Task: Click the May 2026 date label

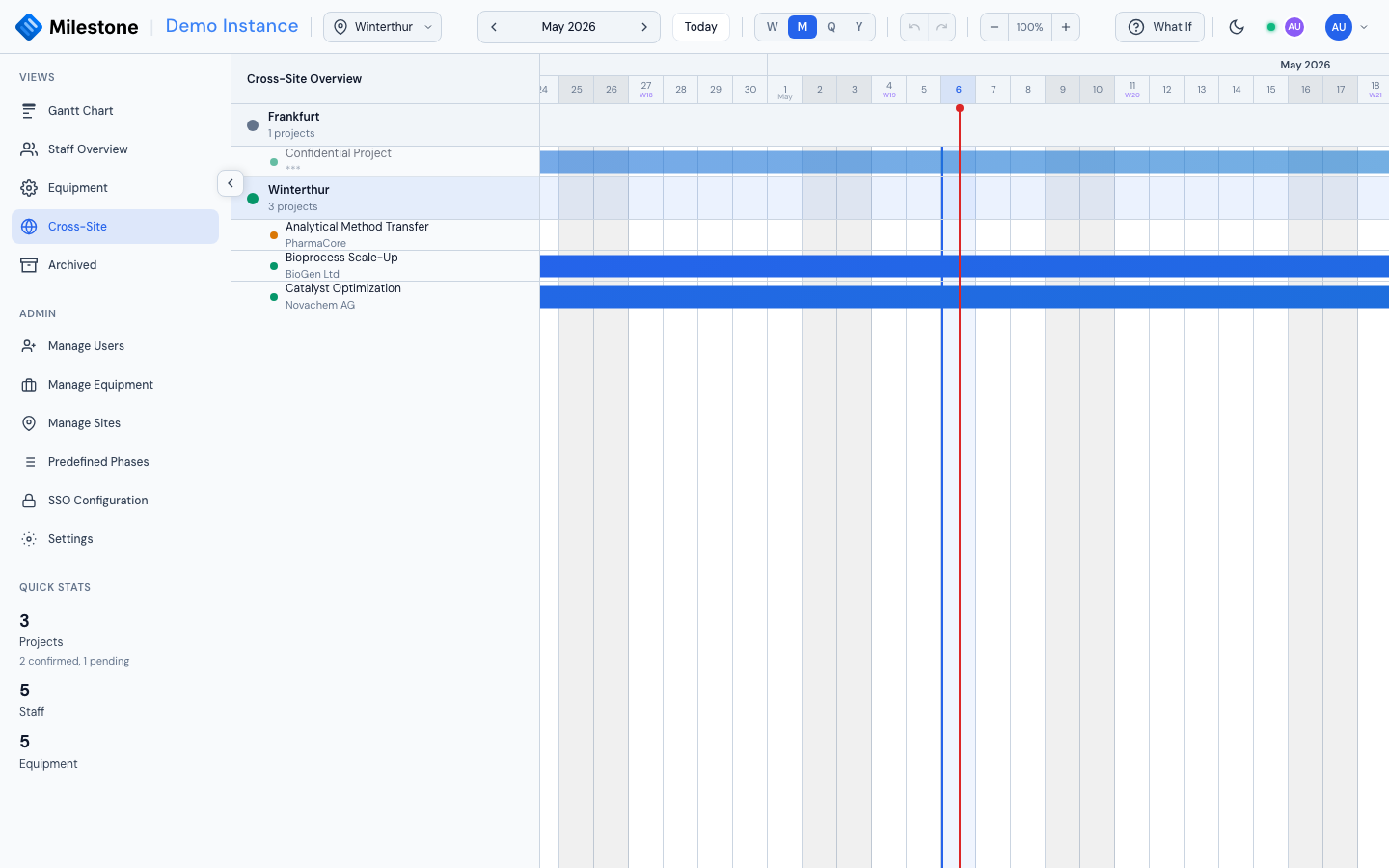Action: click(569, 27)
